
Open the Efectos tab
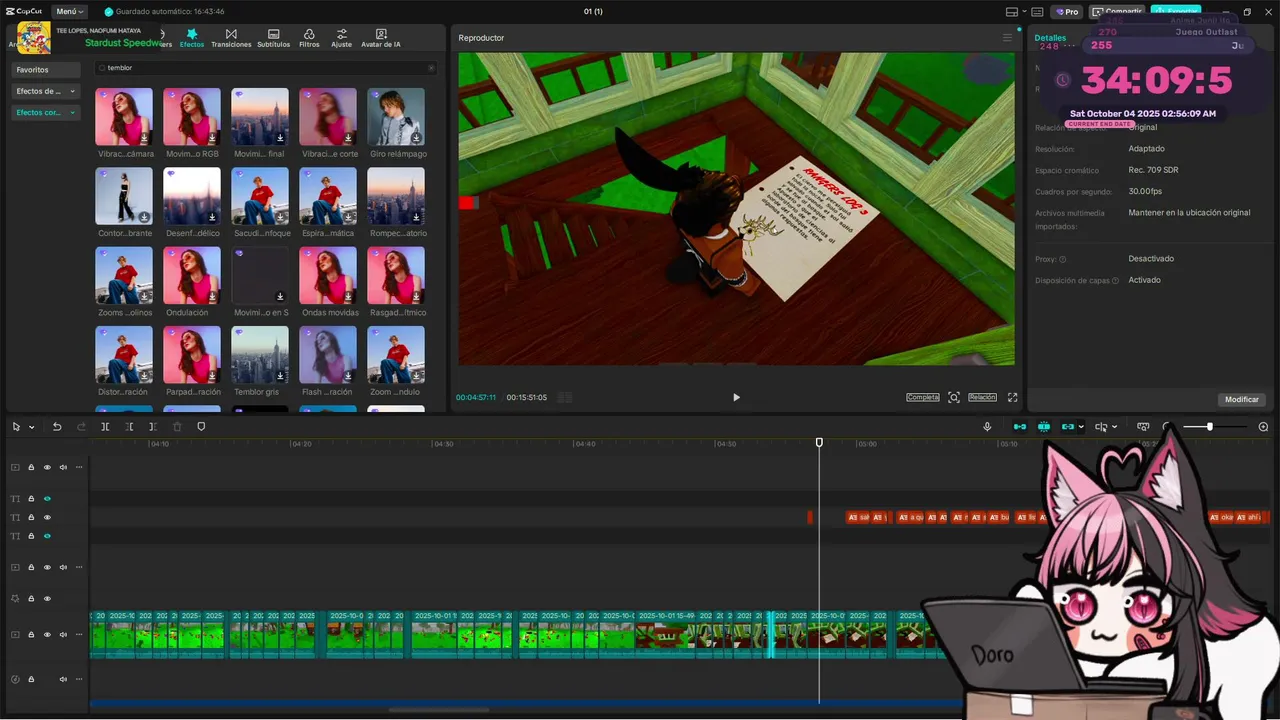pos(192,39)
